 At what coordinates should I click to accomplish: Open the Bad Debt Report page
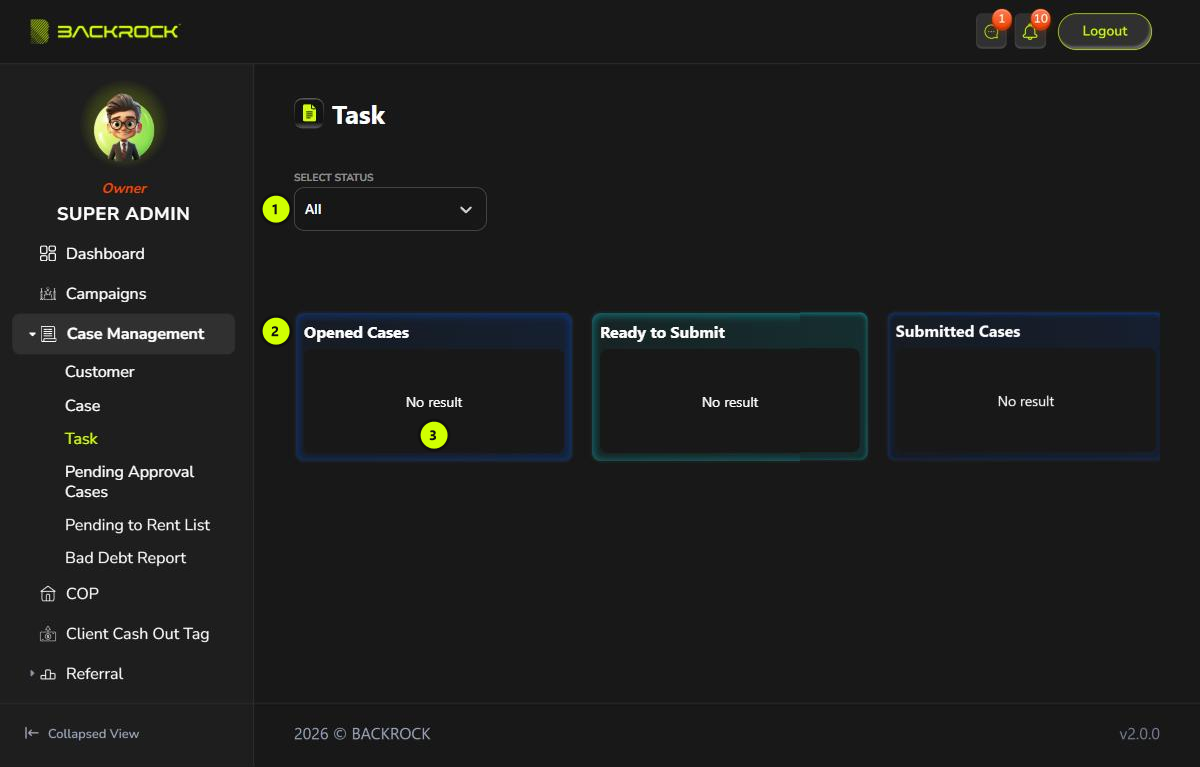(126, 558)
